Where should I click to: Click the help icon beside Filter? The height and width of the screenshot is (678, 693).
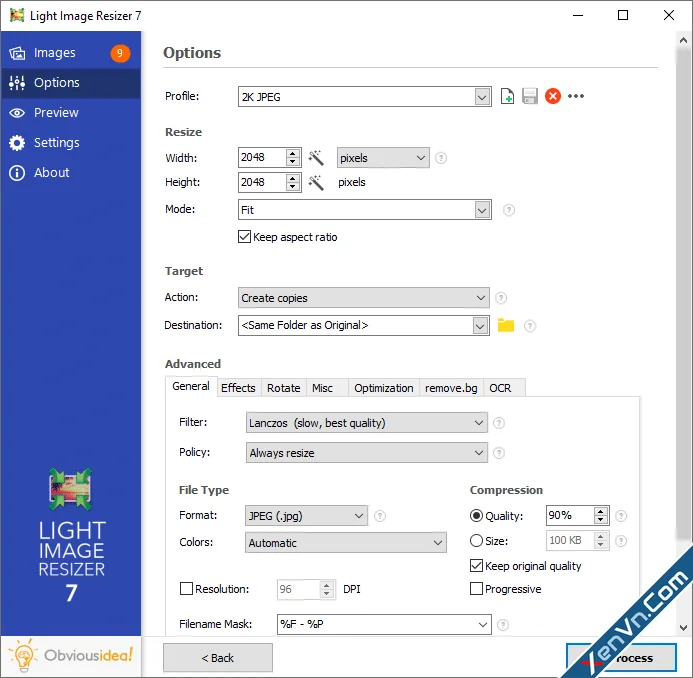click(499, 423)
